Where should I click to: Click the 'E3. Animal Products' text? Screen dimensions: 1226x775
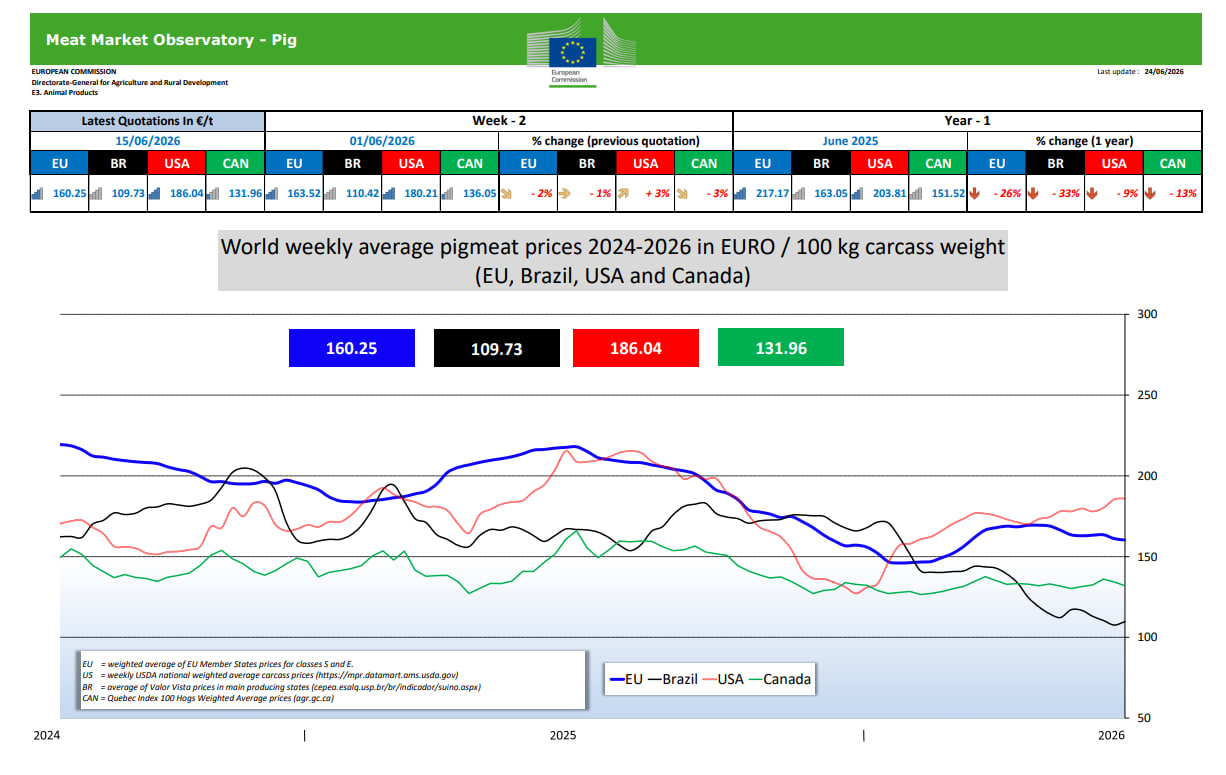pyautogui.click(x=65, y=92)
